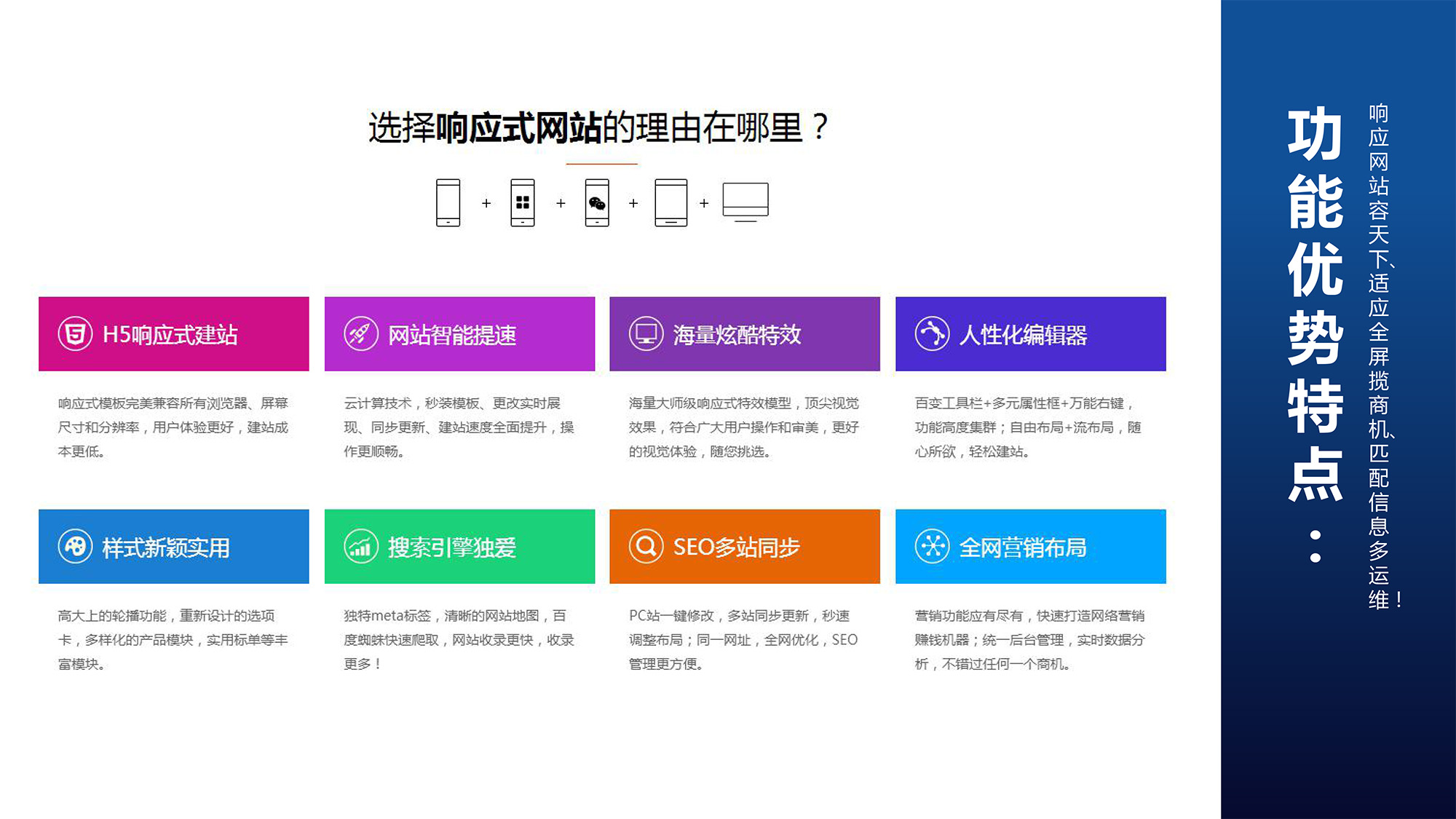
Task: Click the headline 选择响应式网站的理由在哪里
Action: coord(598,128)
